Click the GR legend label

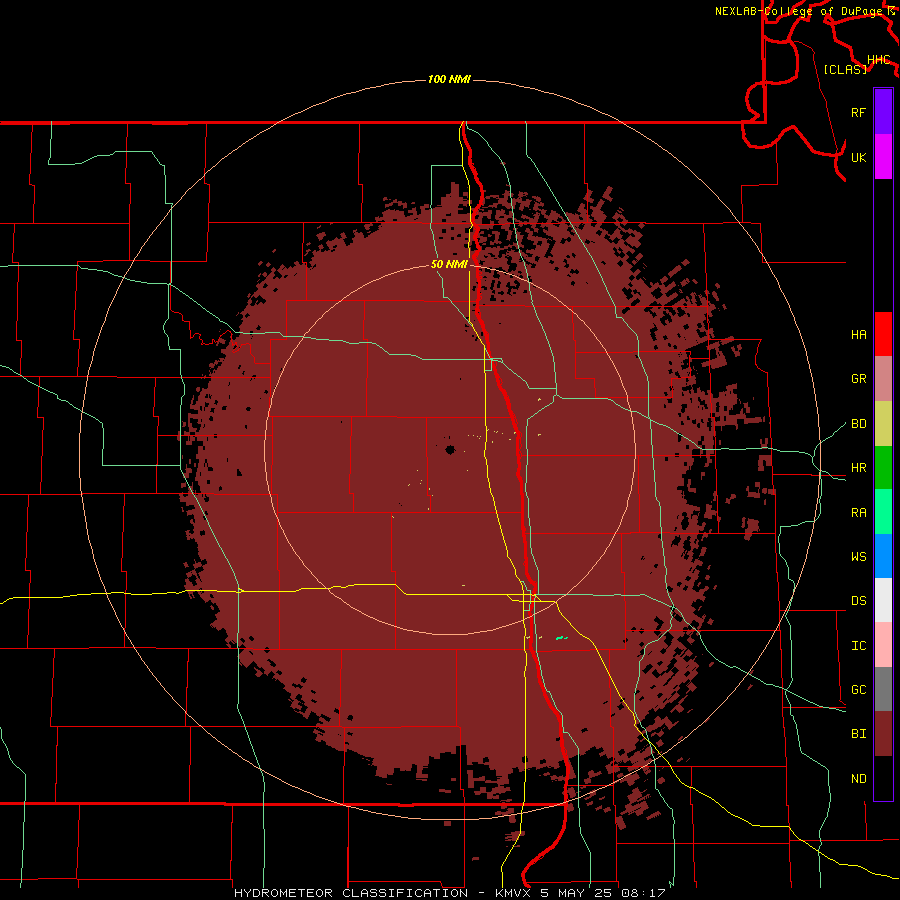coord(859,379)
